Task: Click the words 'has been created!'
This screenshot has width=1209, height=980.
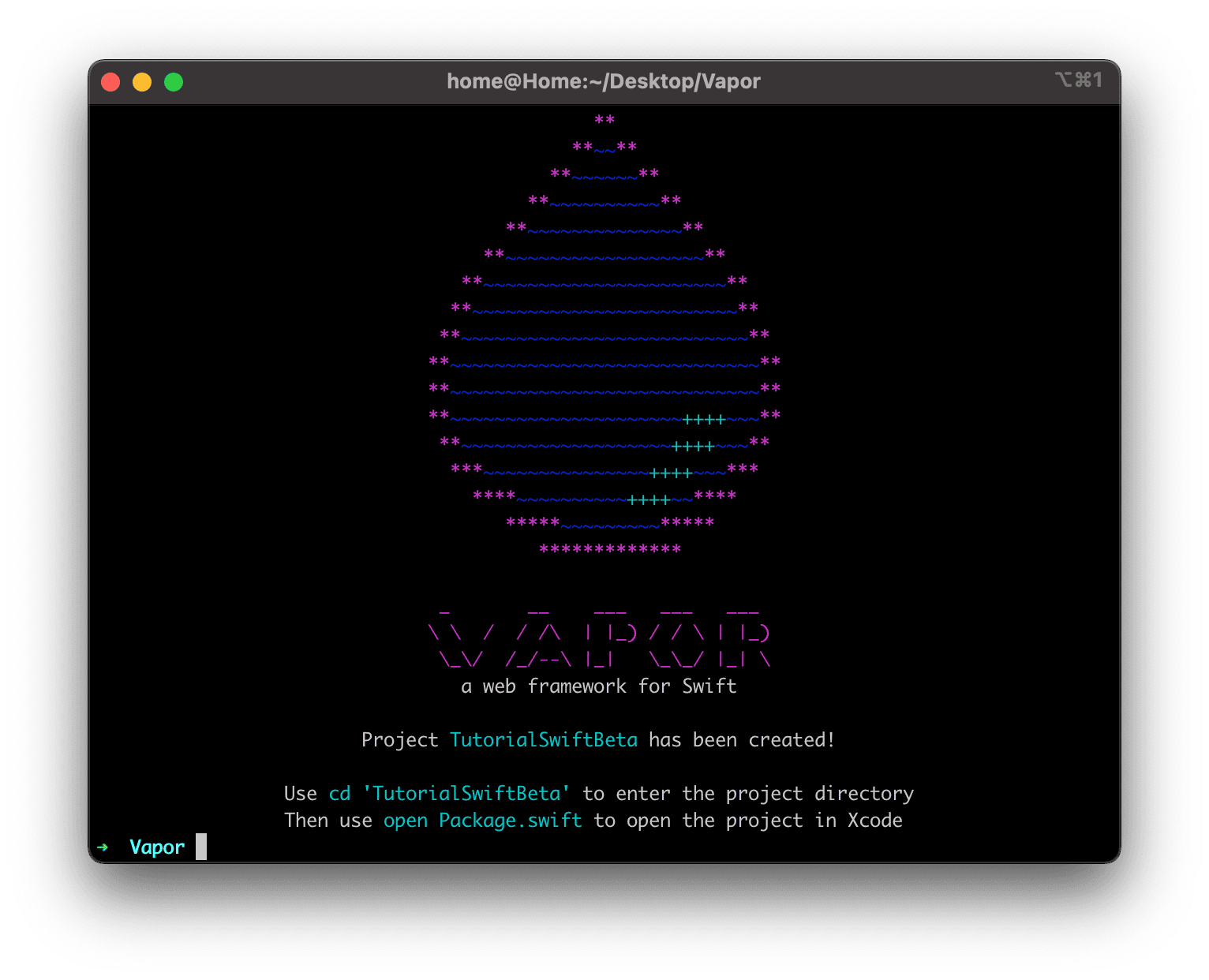Action: coord(742,740)
